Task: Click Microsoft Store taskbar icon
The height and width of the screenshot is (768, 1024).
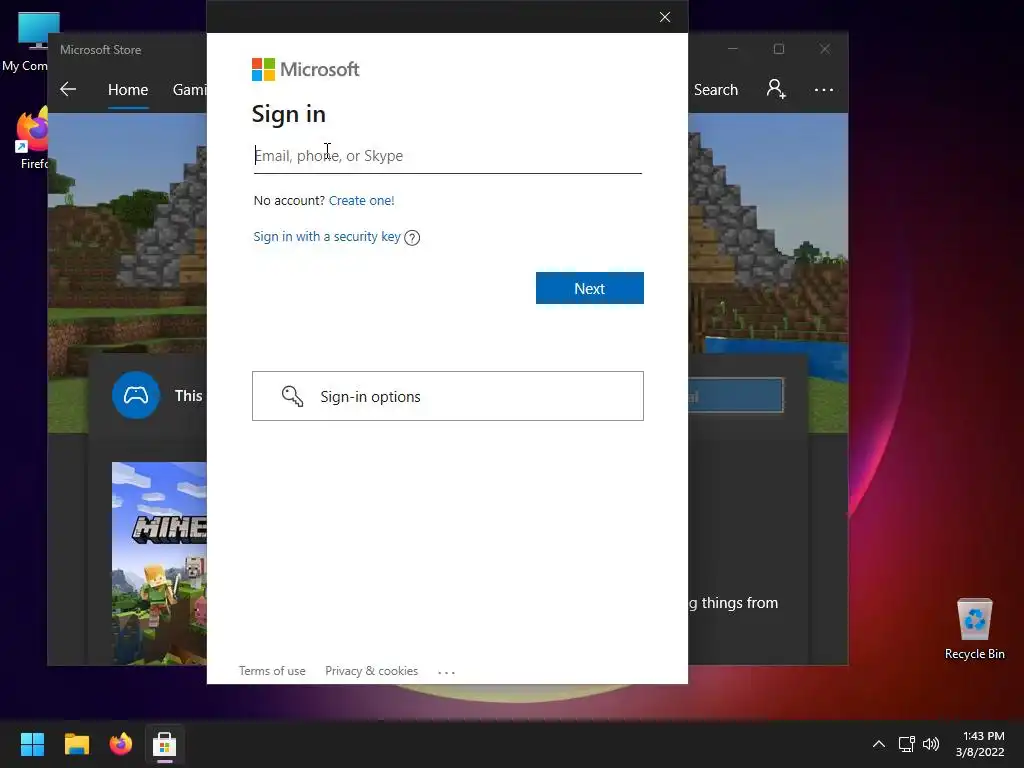Action: point(165,744)
